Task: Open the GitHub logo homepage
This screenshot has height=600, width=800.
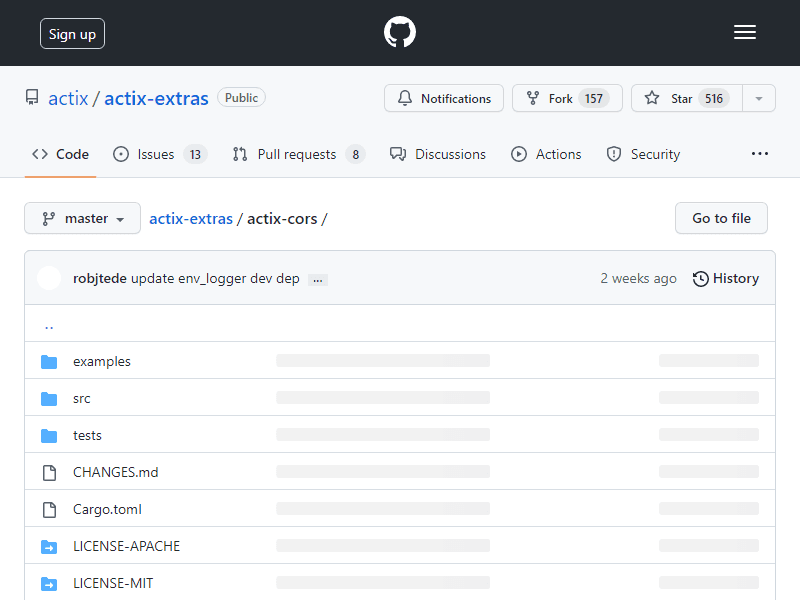Action: pos(399,32)
